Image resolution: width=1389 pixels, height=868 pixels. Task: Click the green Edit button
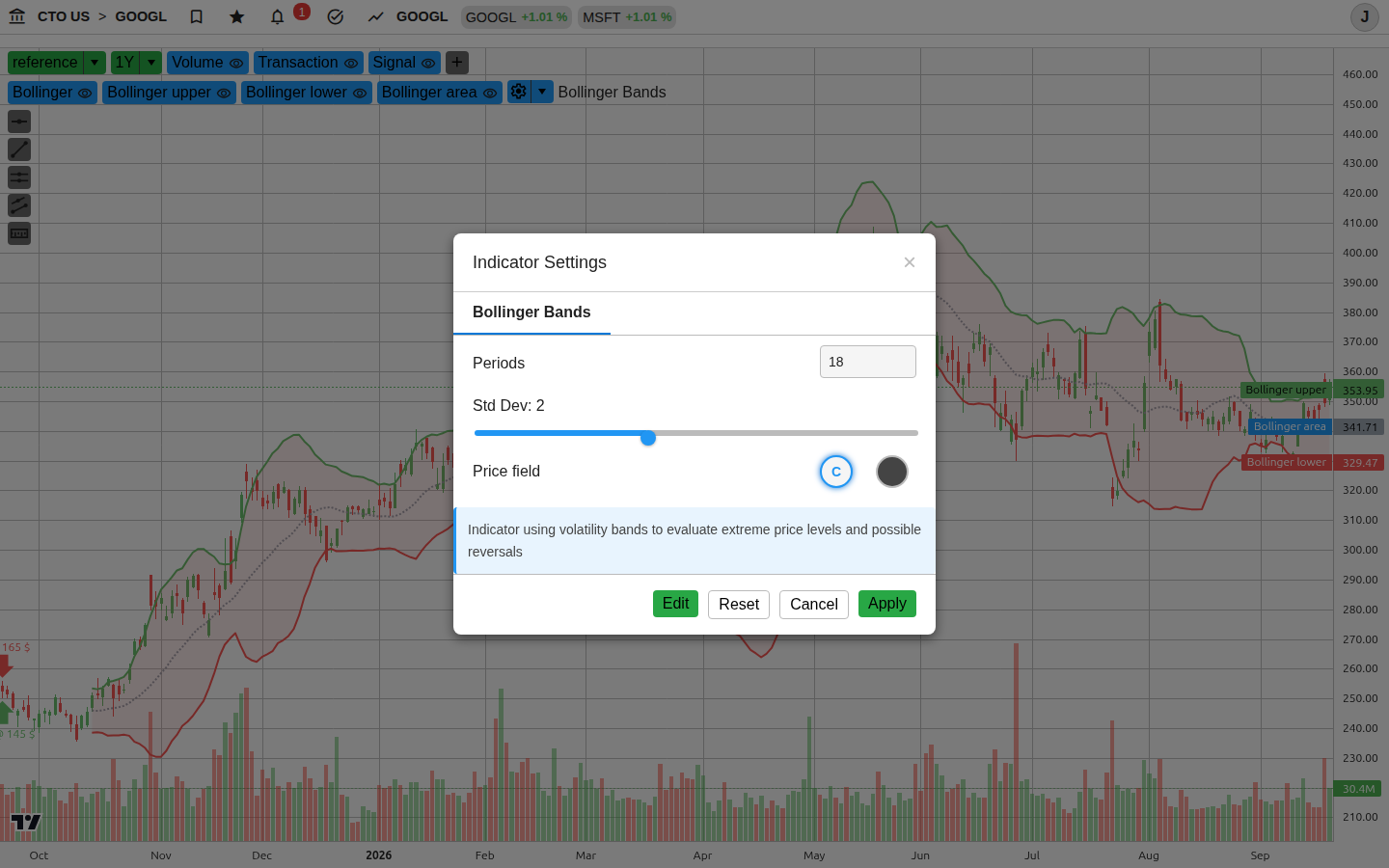pos(675,604)
